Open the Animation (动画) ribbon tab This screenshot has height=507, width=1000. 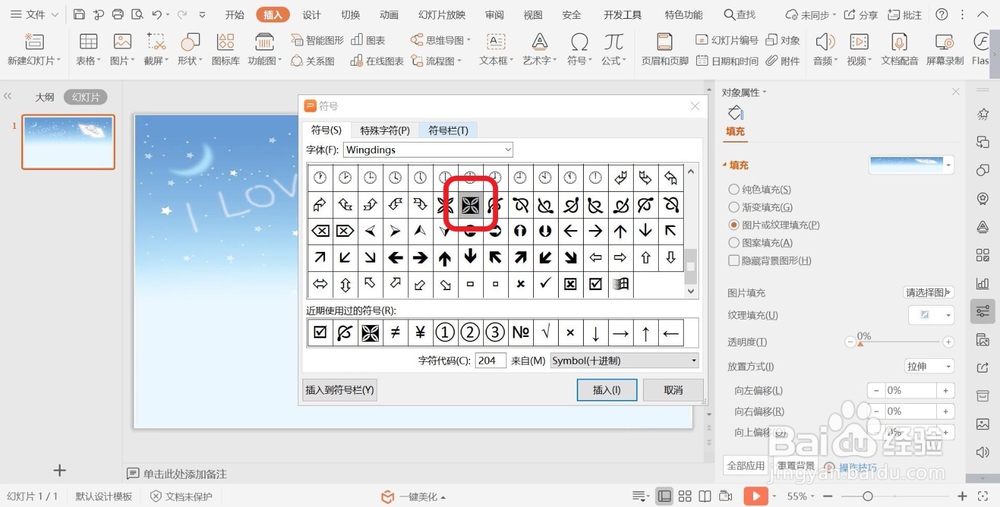pyautogui.click(x=389, y=15)
